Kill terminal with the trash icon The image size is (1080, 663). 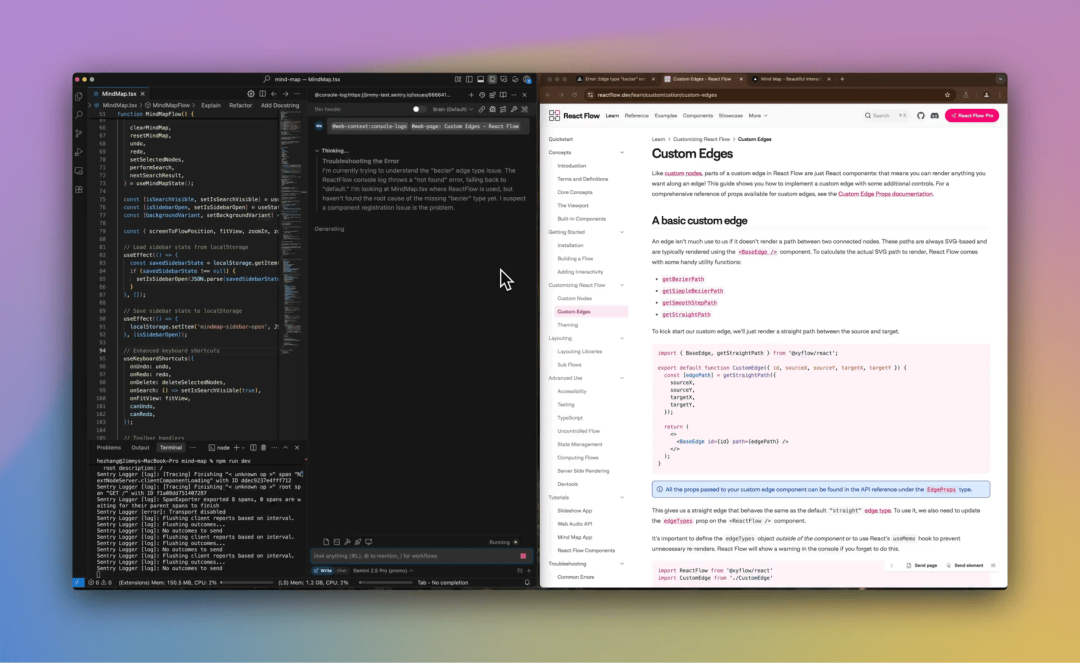264,447
